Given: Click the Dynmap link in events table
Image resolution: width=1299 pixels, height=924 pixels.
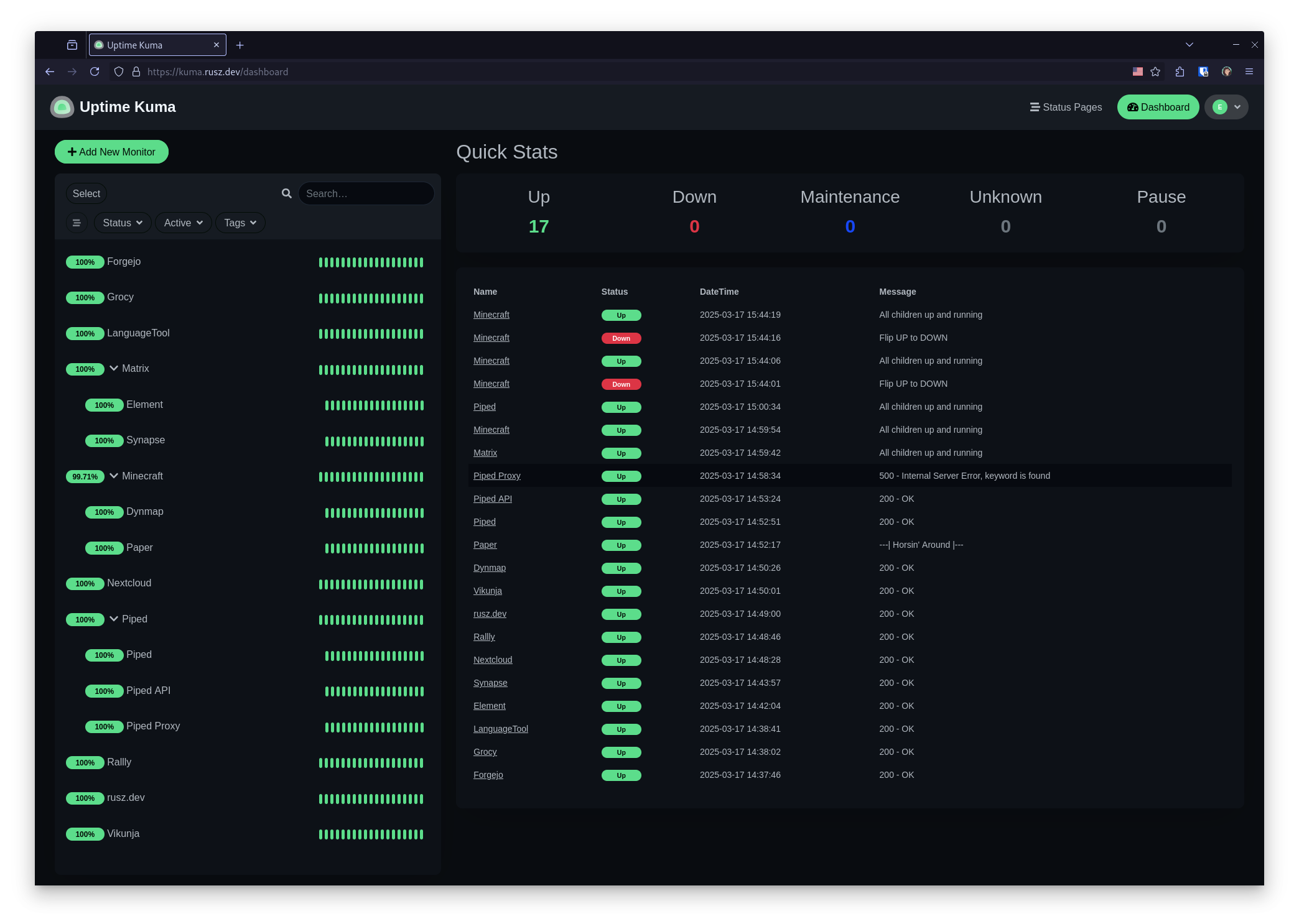Looking at the screenshot, I should click(489, 568).
